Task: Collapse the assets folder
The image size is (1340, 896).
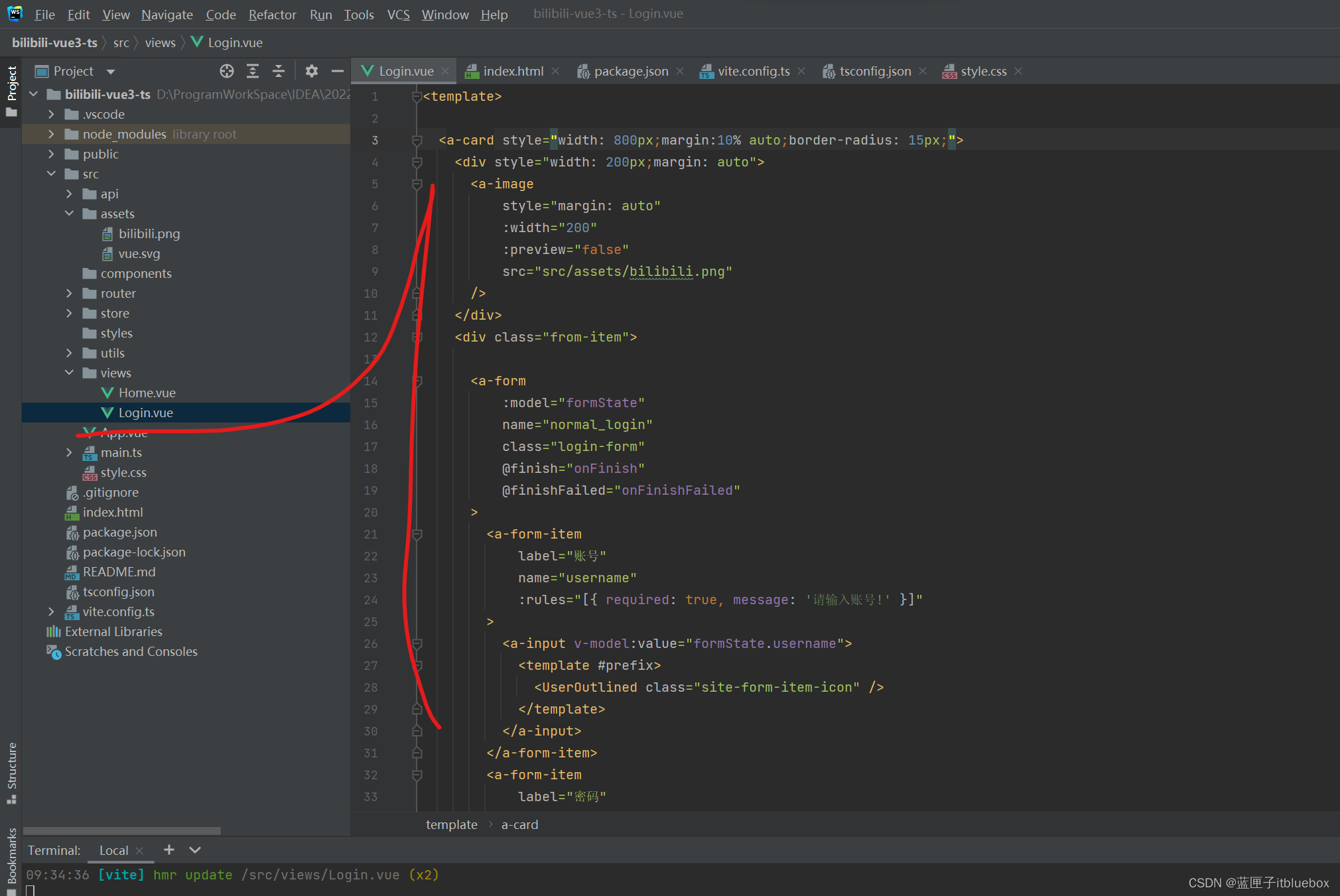Action: (x=69, y=214)
